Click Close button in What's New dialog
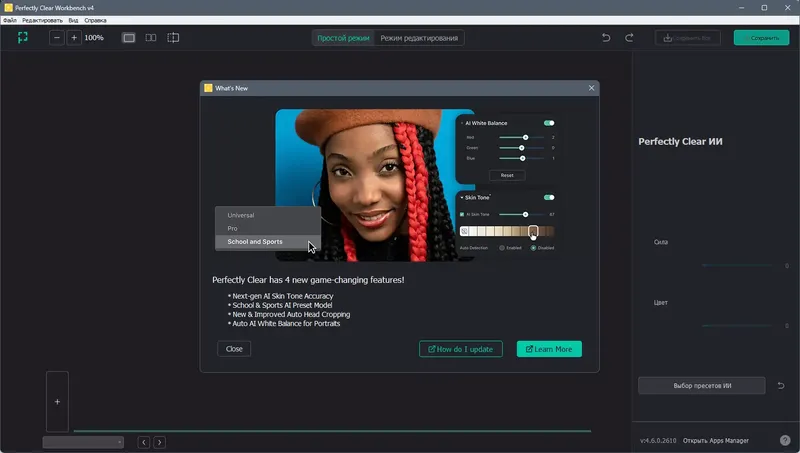 tap(234, 349)
